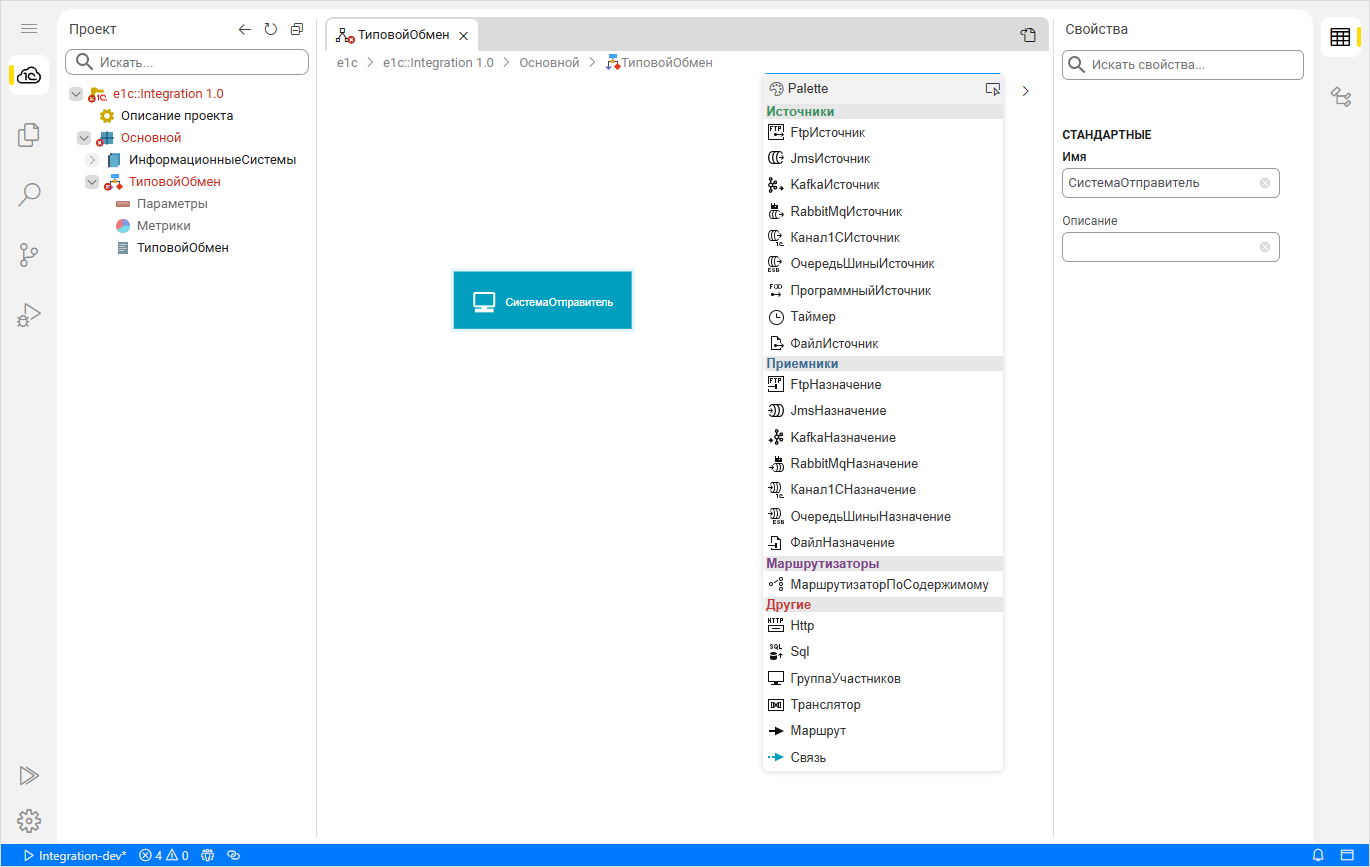Pick the KafkaИсточник palette item
This screenshot has width=1370, height=867.
[x=834, y=185]
